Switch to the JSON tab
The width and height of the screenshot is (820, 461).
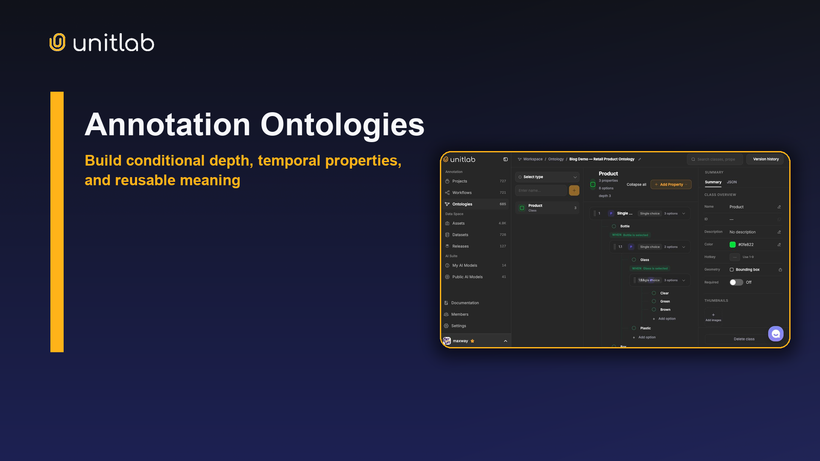pyautogui.click(x=732, y=182)
